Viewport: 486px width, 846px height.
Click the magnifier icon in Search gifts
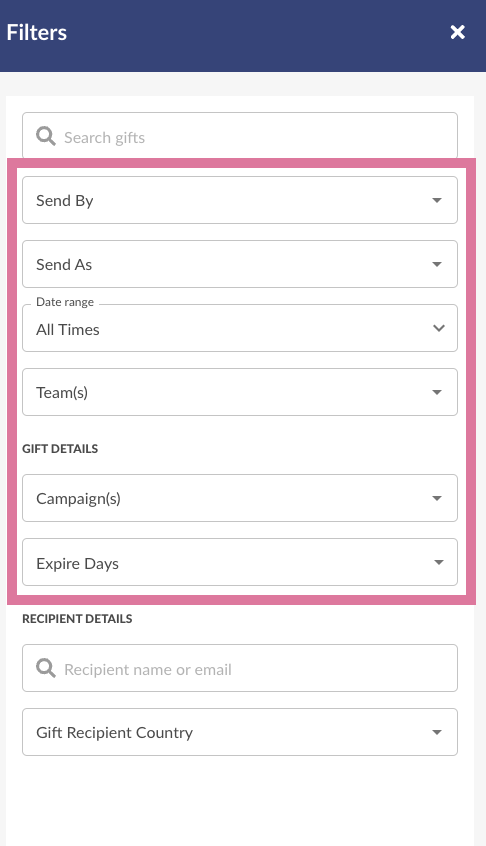46,136
